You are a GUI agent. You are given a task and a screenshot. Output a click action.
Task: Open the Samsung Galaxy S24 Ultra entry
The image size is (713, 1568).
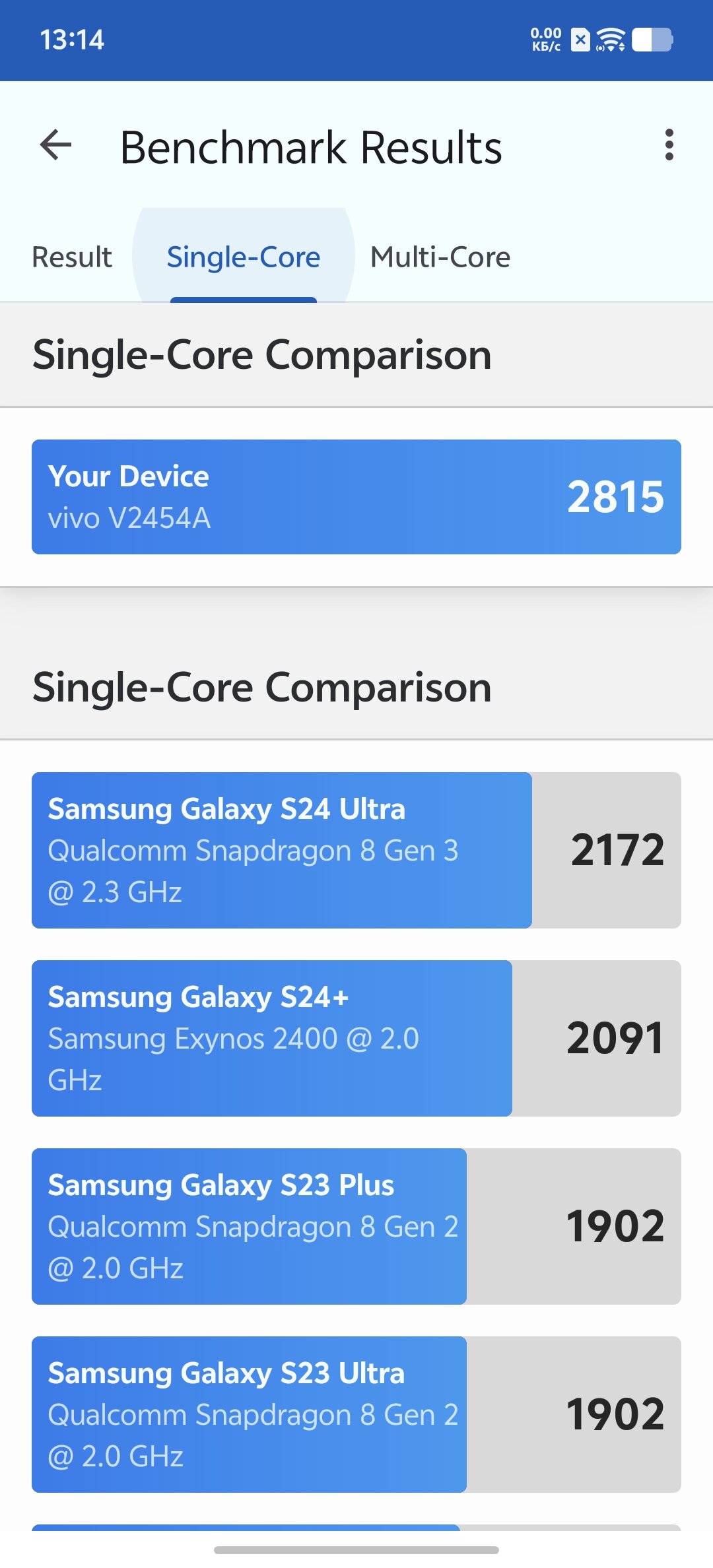[356, 850]
